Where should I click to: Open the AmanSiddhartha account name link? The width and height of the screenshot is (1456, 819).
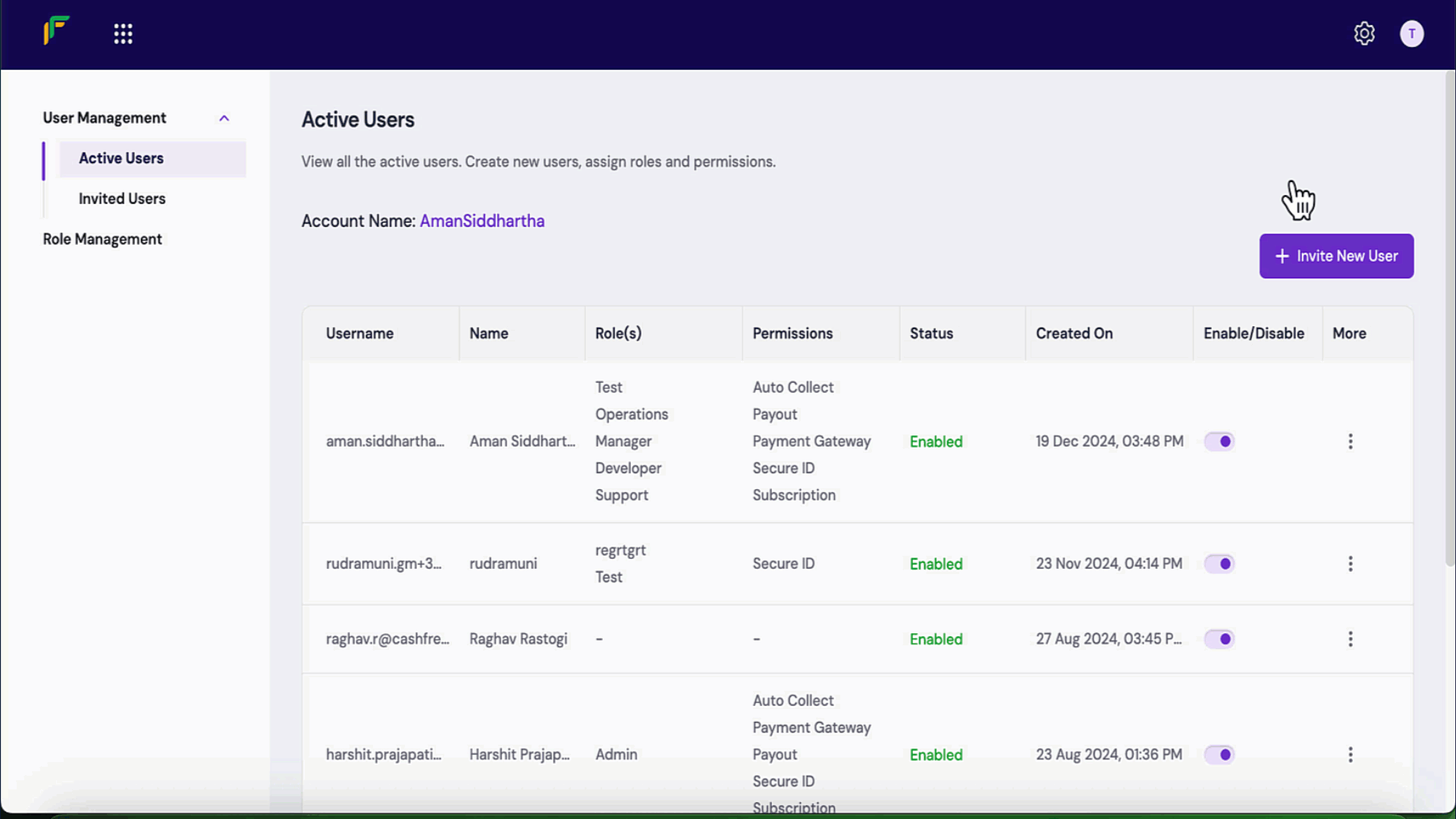tap(482, 221)
